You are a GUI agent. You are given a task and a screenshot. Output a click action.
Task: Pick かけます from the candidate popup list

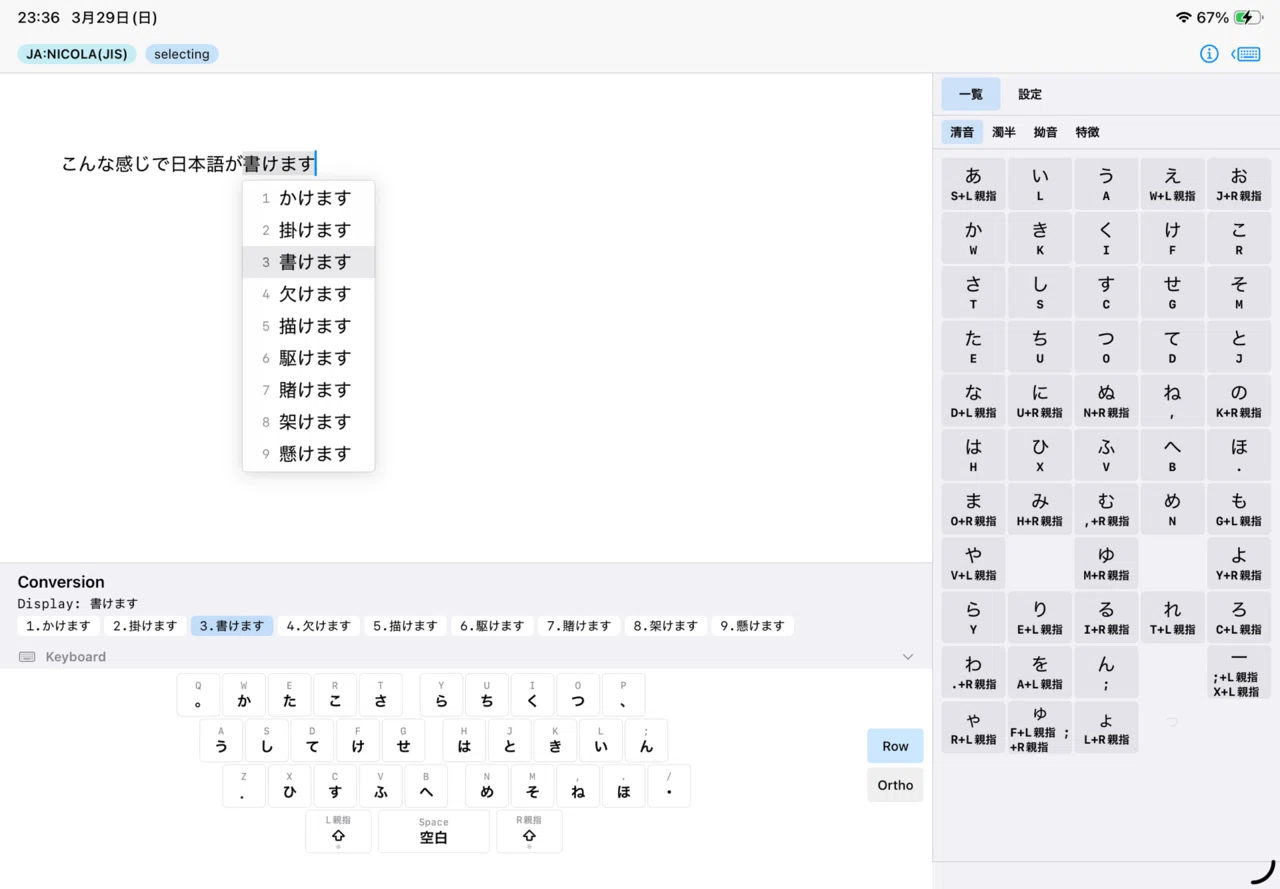[x=309, y=198]
